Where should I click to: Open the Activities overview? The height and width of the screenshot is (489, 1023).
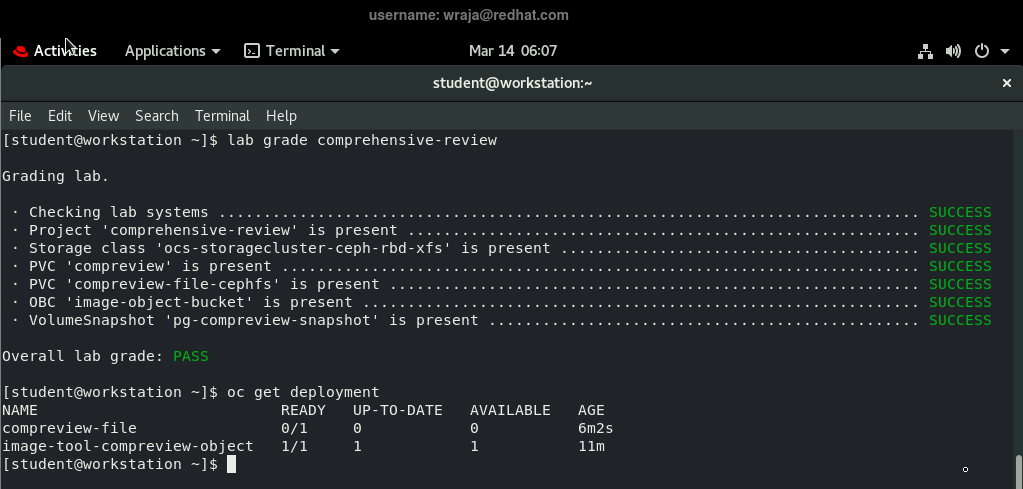click(x=65, y=51)
